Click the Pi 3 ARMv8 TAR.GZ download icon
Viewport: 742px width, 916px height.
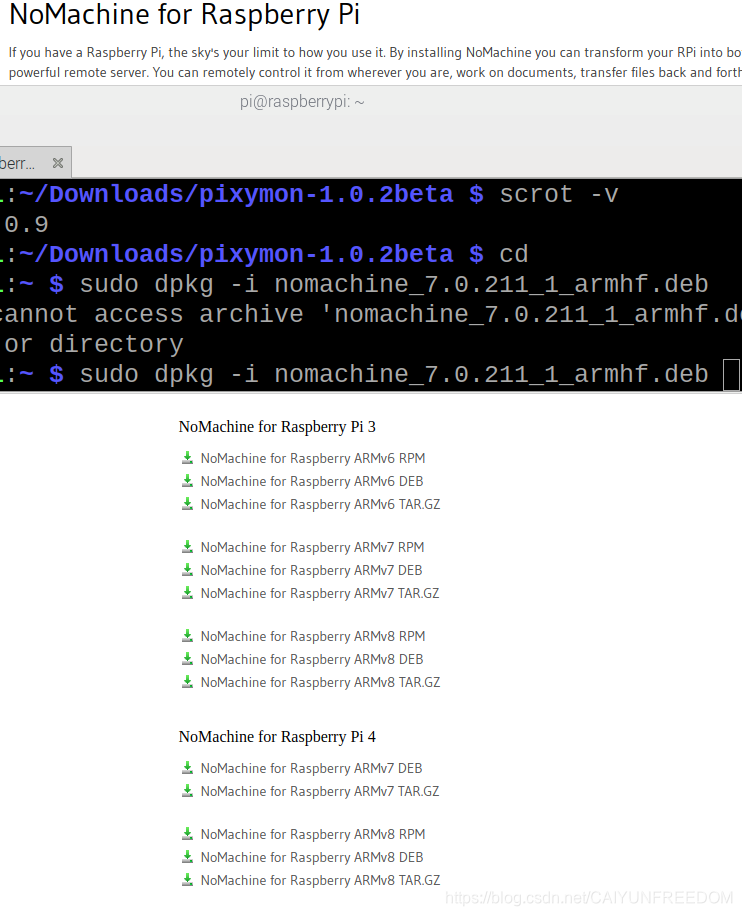tap(187, 682)
